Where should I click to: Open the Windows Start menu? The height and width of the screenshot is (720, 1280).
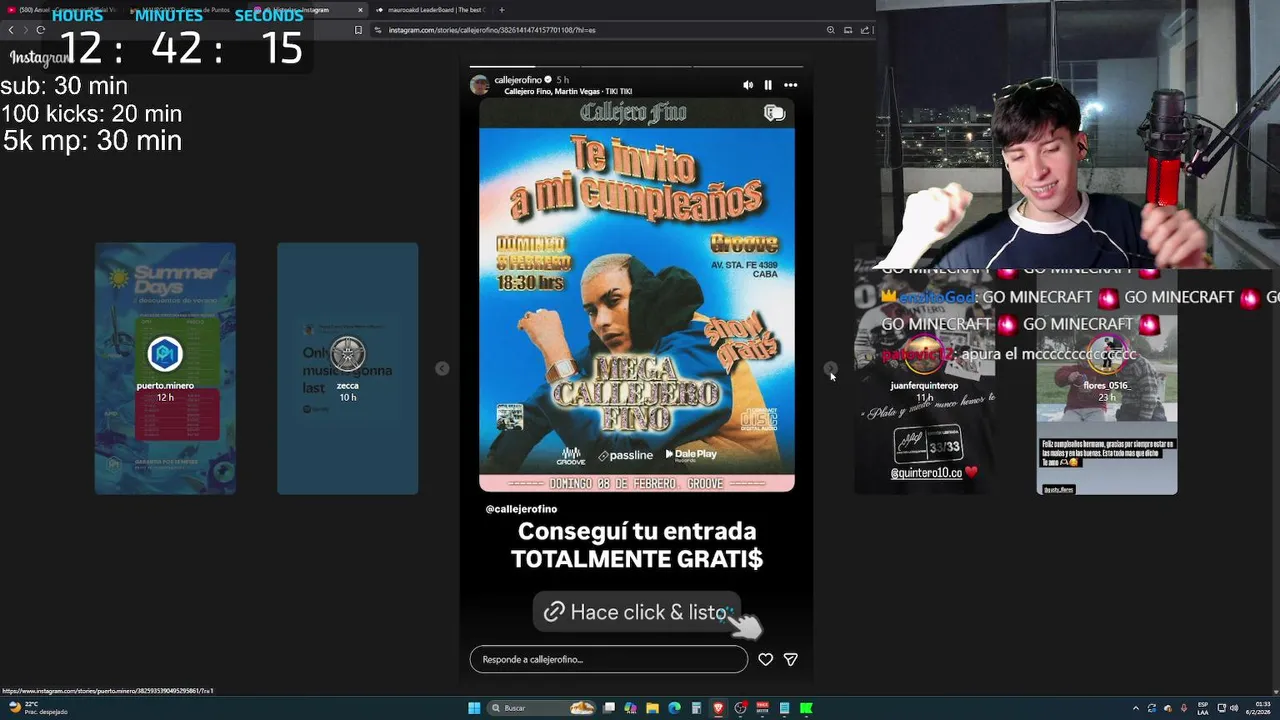[x=474, y=708]
